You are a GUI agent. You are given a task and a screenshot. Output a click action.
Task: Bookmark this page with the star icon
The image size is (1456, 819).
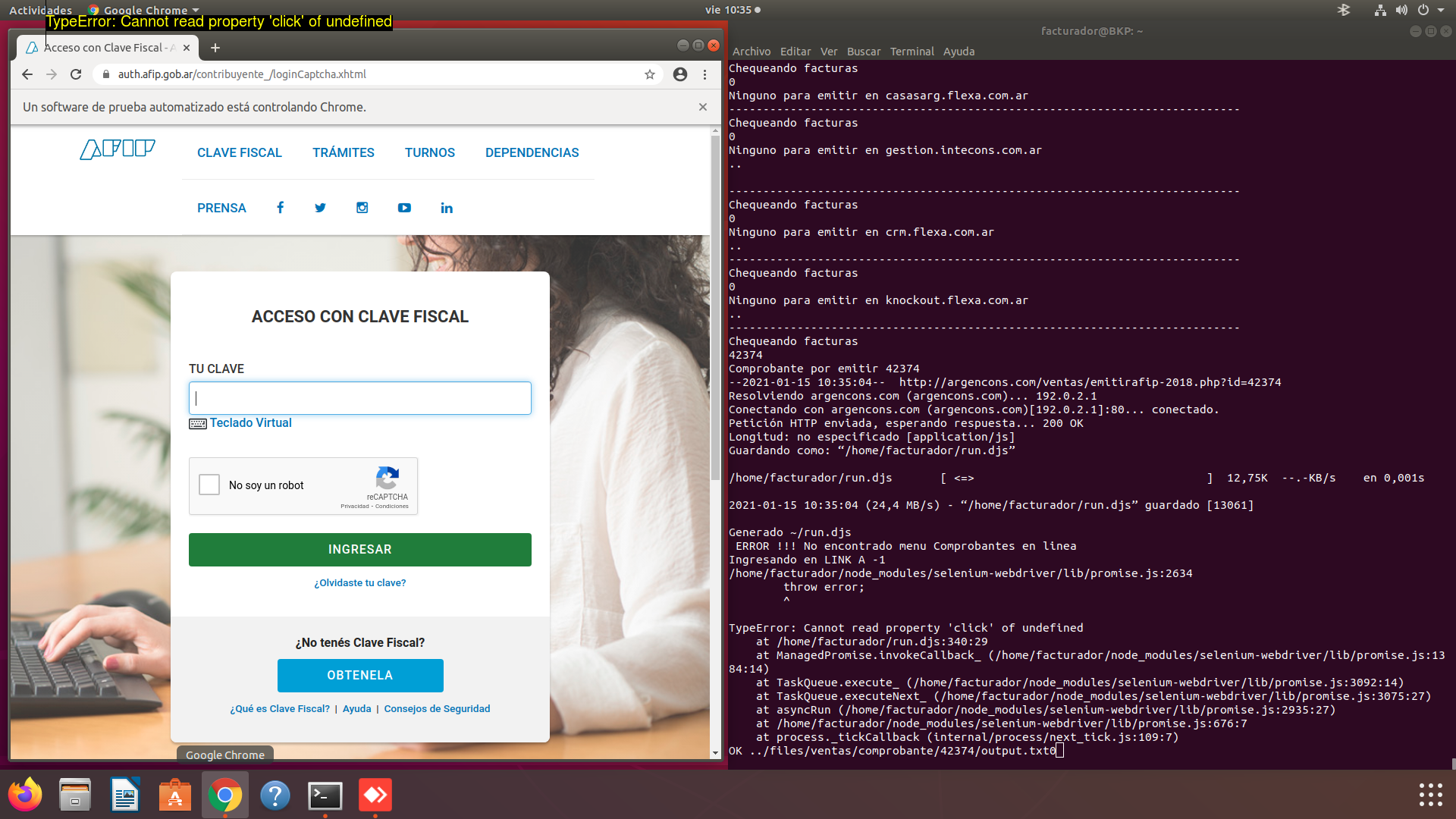point(650,74)
